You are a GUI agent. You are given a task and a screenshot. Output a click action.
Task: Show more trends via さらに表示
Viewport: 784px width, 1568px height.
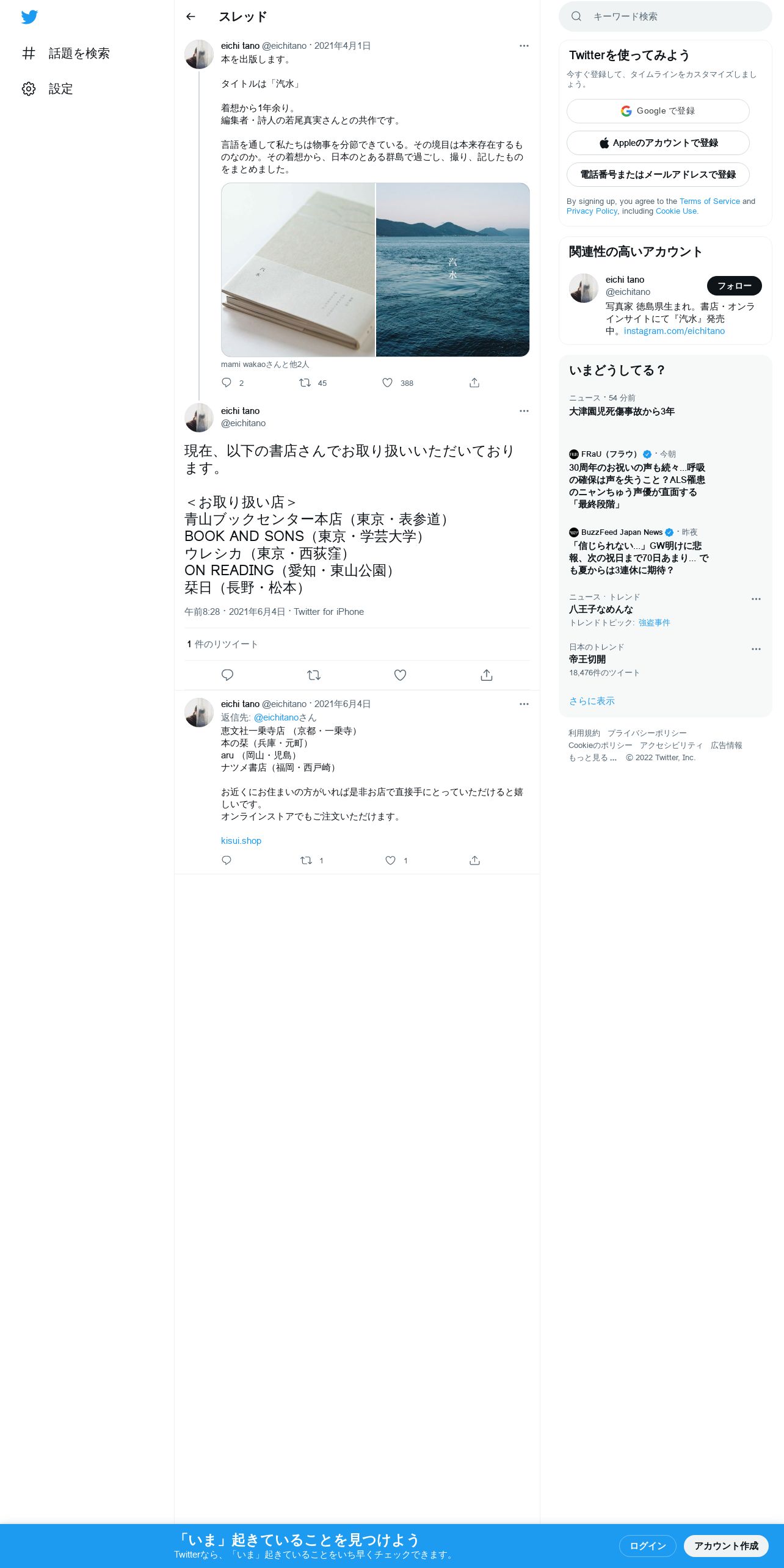(x=592, y=701)
